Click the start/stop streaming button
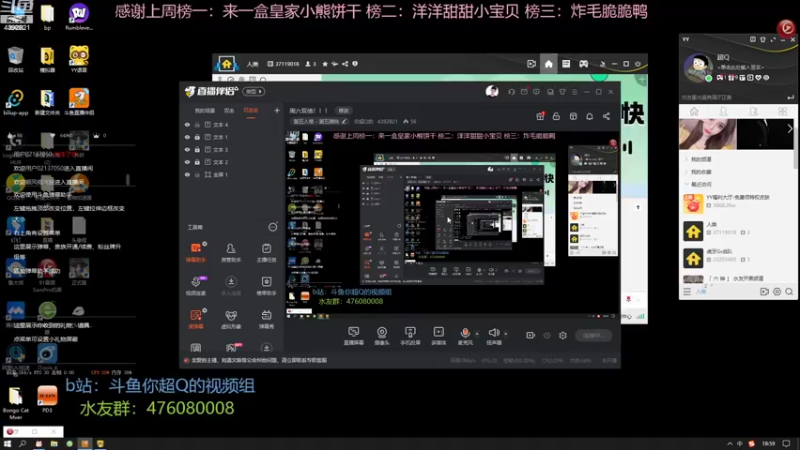Screen dimensions: 800x450 [593, 335]
